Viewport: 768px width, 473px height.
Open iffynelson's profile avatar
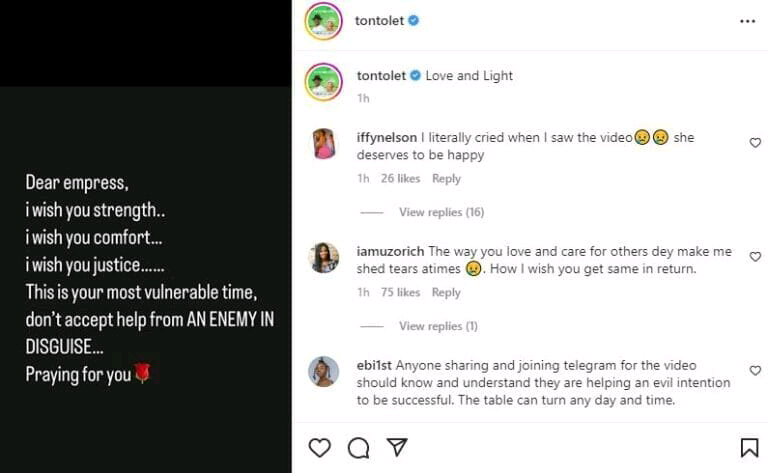(x=325, y=143)
